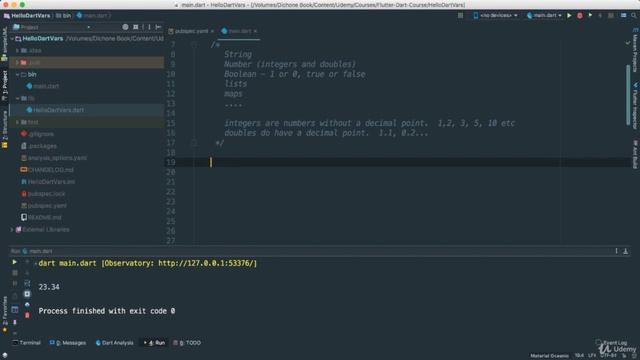Close the main.dart editor tab
Image resolution: width=640 pixels, height=360 pixels.
[x=256, y=31]
